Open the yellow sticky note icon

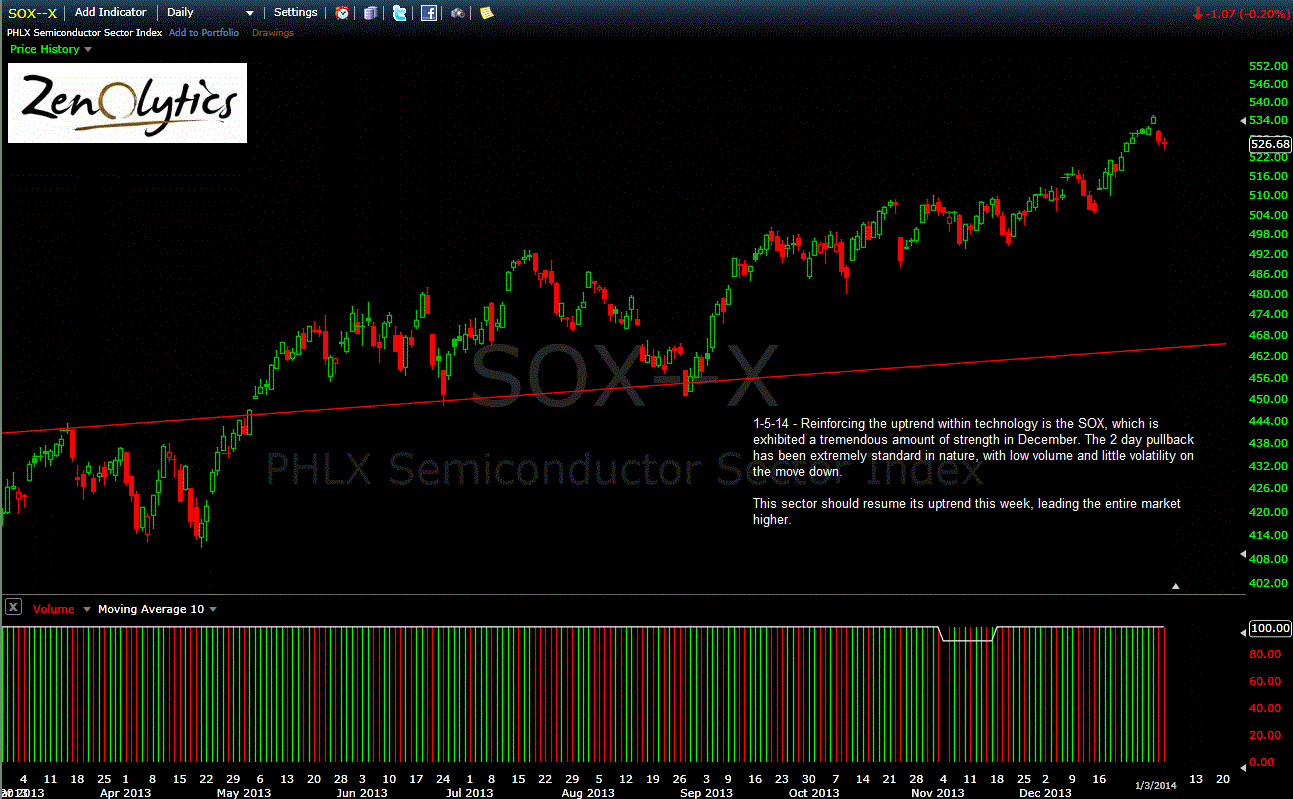486,13
